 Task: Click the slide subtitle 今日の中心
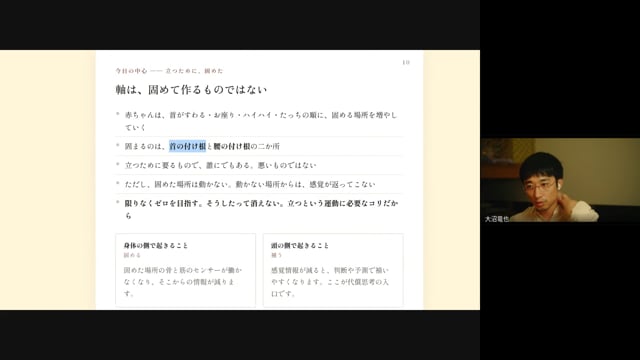131,71
